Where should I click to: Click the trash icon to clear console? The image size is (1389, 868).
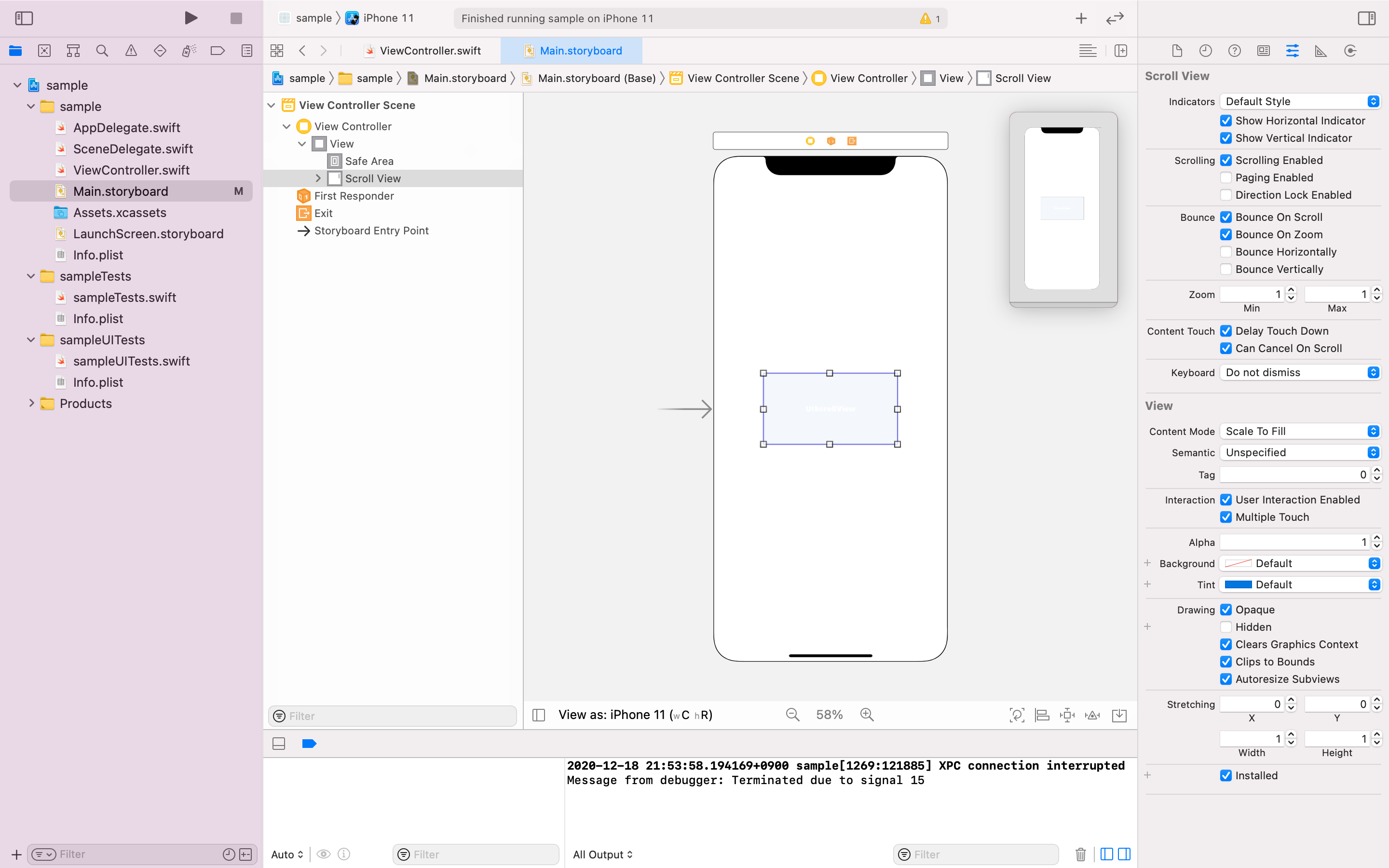1080,854
